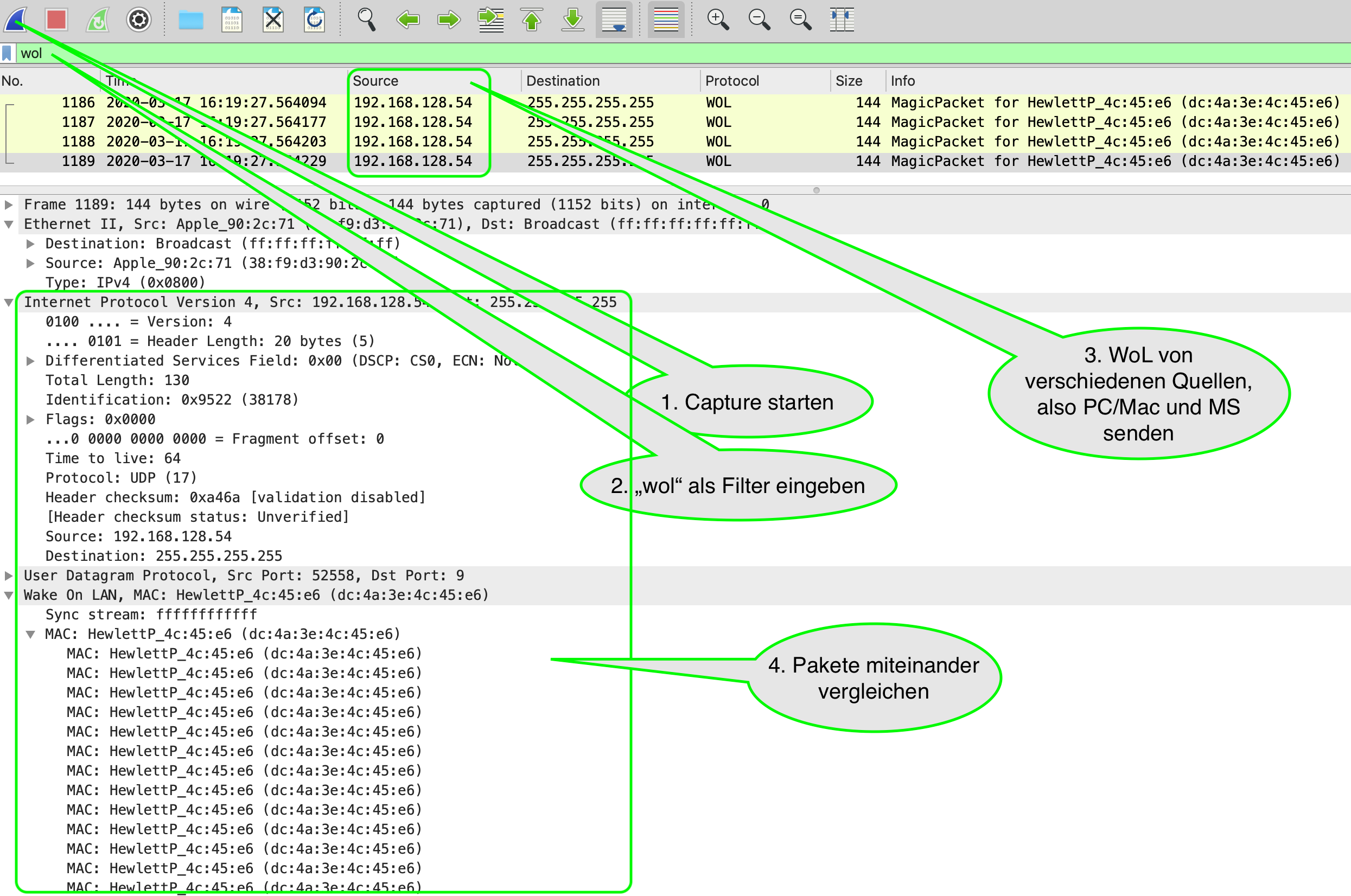Image resolution: width=1351 pixels, height=896 pixels.
Task: Click into the wol display filter field
Action: [686, 54]
